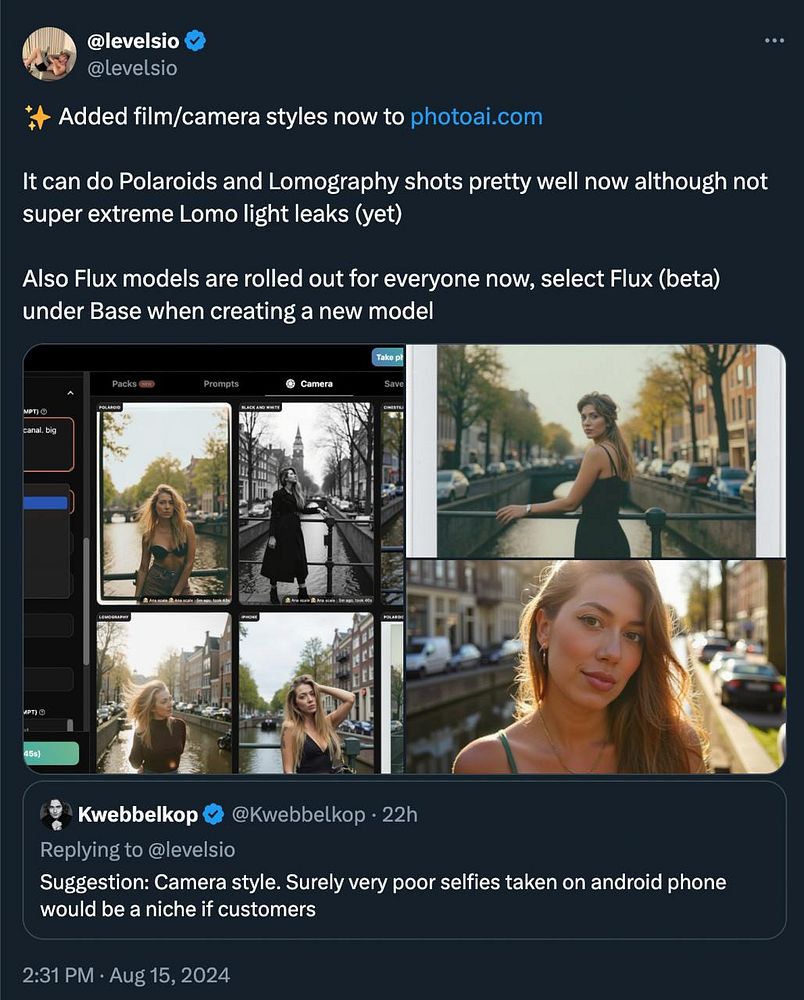Collapse the sidebar section with the up chevron
This screenshot has height=1000, width=804.
click(69, 392)
